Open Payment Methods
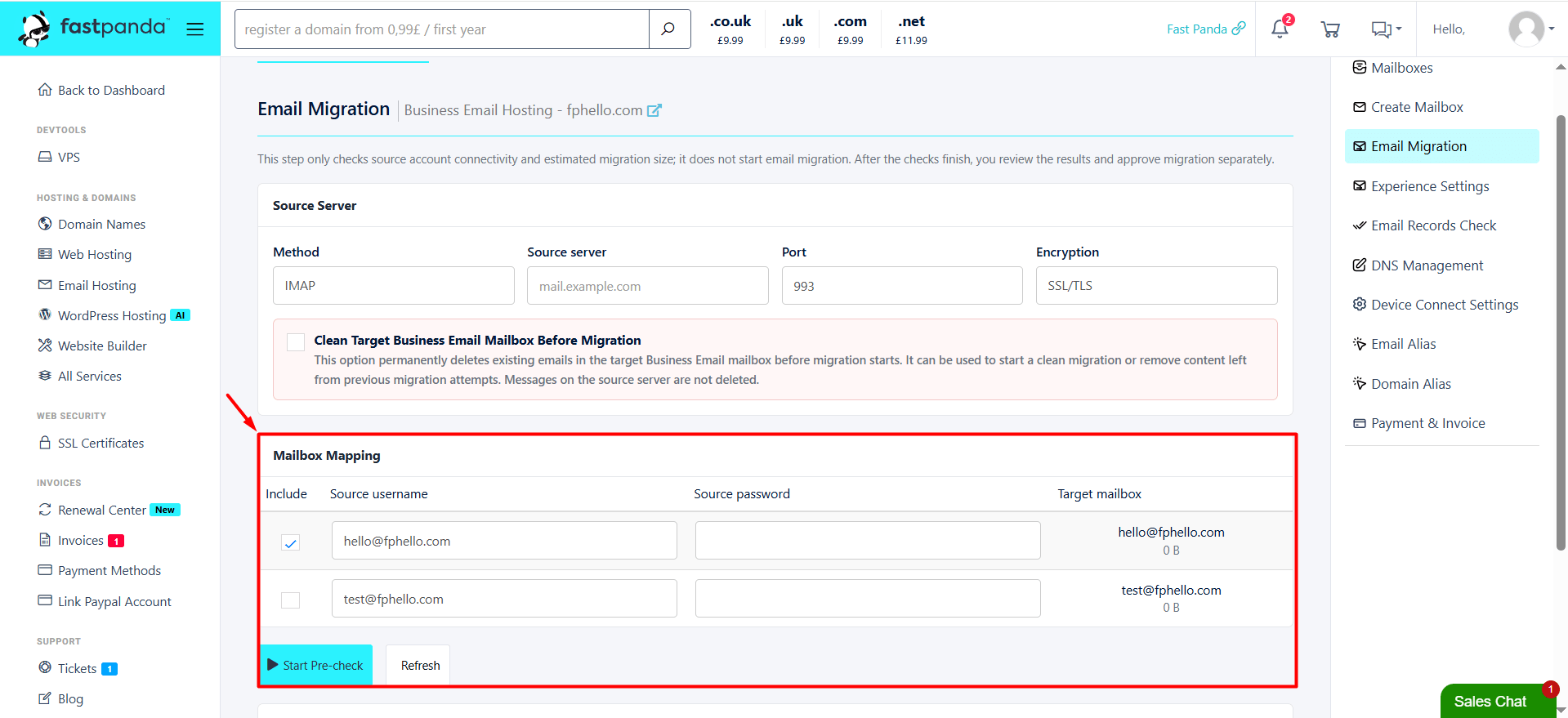 [100, 570]
